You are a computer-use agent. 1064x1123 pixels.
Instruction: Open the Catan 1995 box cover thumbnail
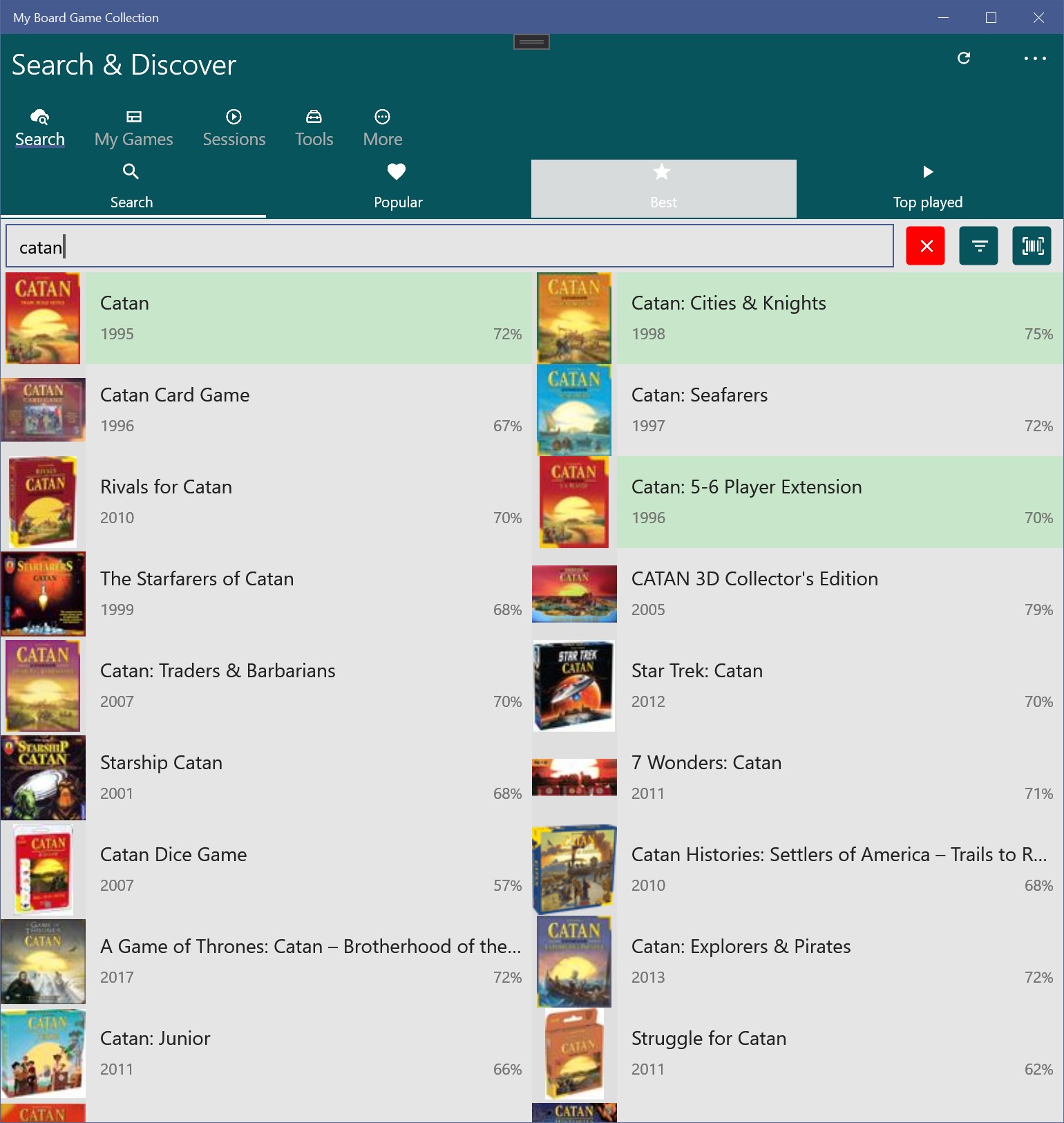pyautogui.click(x=43, y=318)
